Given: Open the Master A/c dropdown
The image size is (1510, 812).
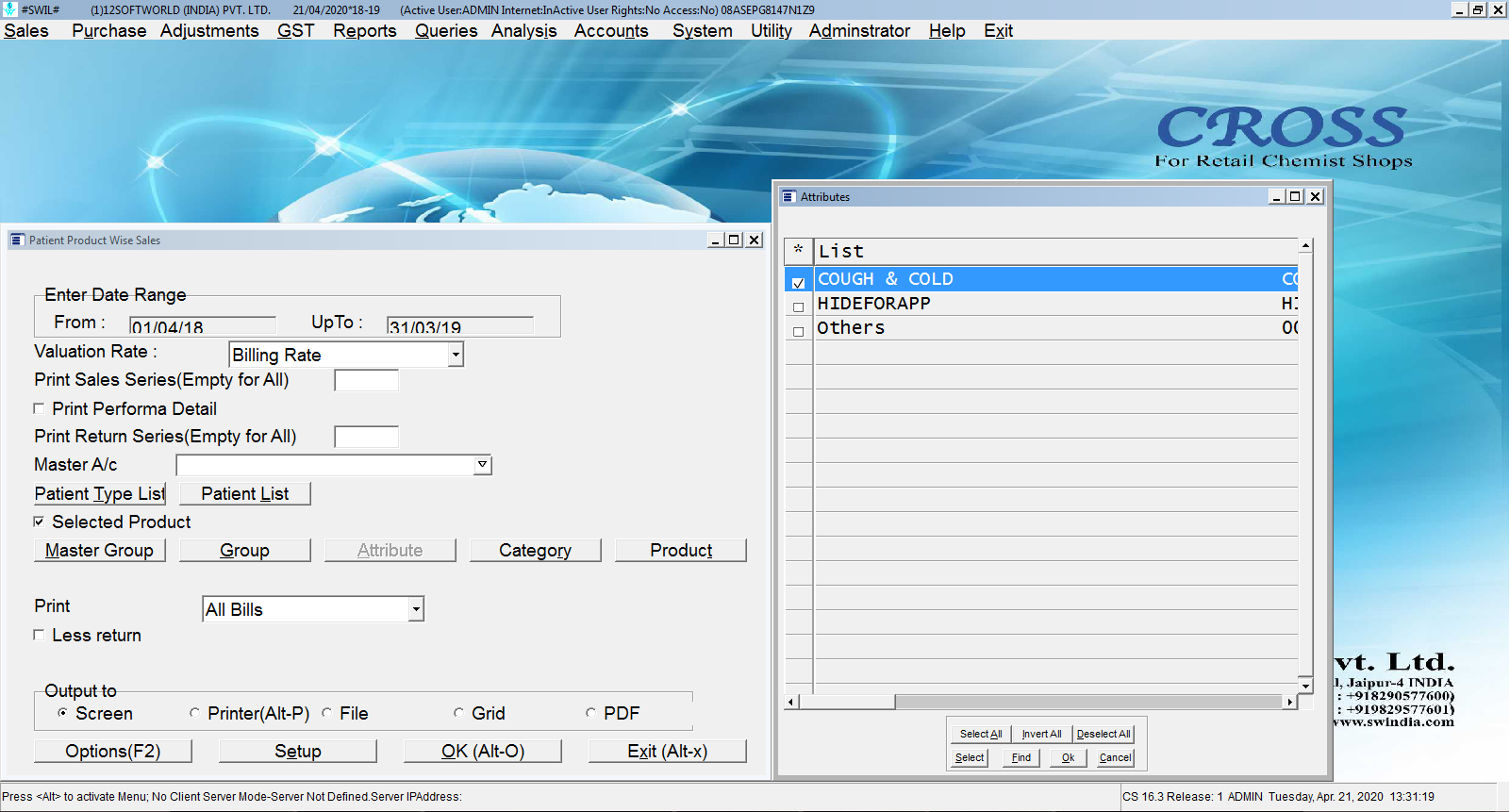Looking at the screenshot, I should (x=482, y=464).
